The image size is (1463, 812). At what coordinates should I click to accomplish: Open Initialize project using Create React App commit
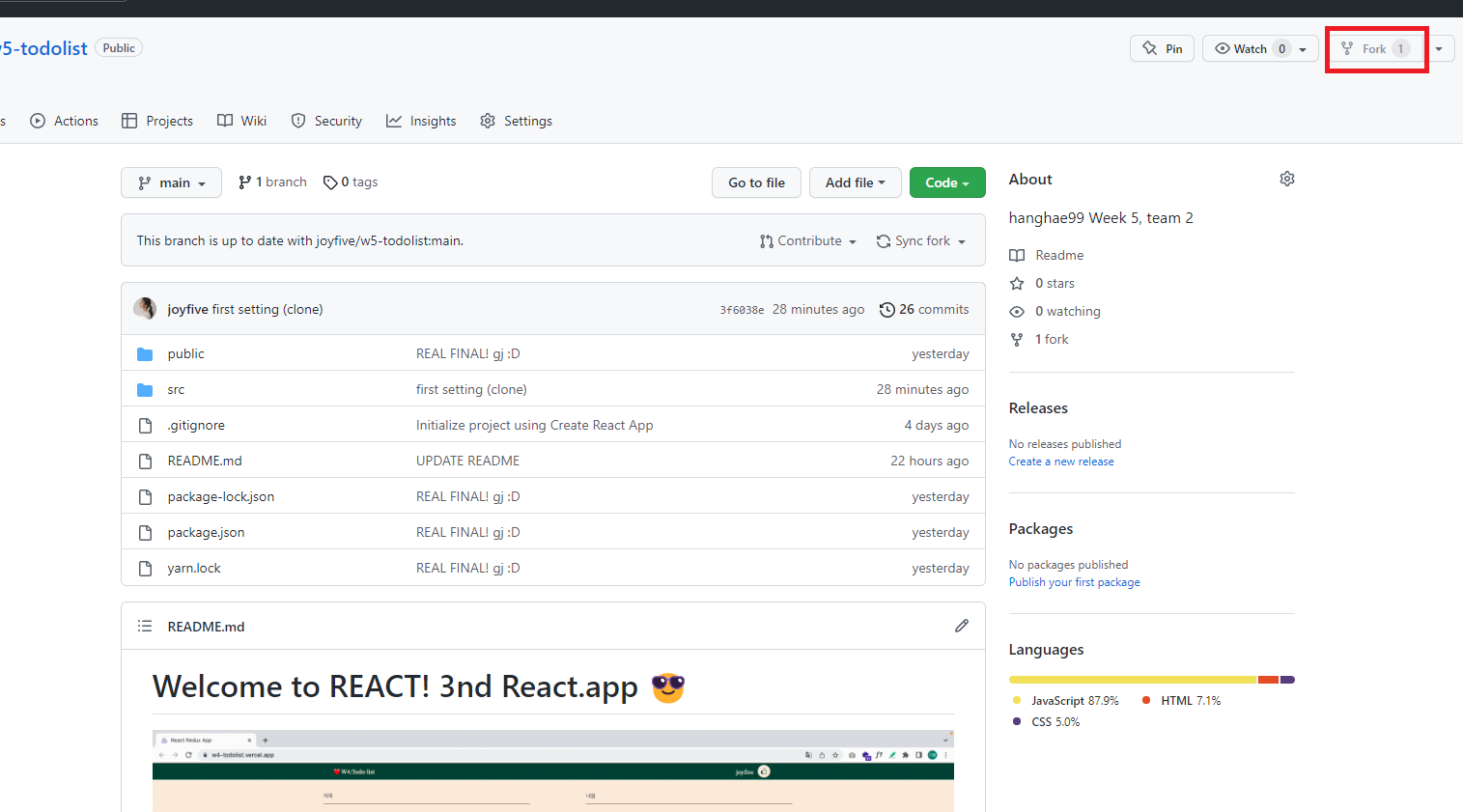coord(534,425)
